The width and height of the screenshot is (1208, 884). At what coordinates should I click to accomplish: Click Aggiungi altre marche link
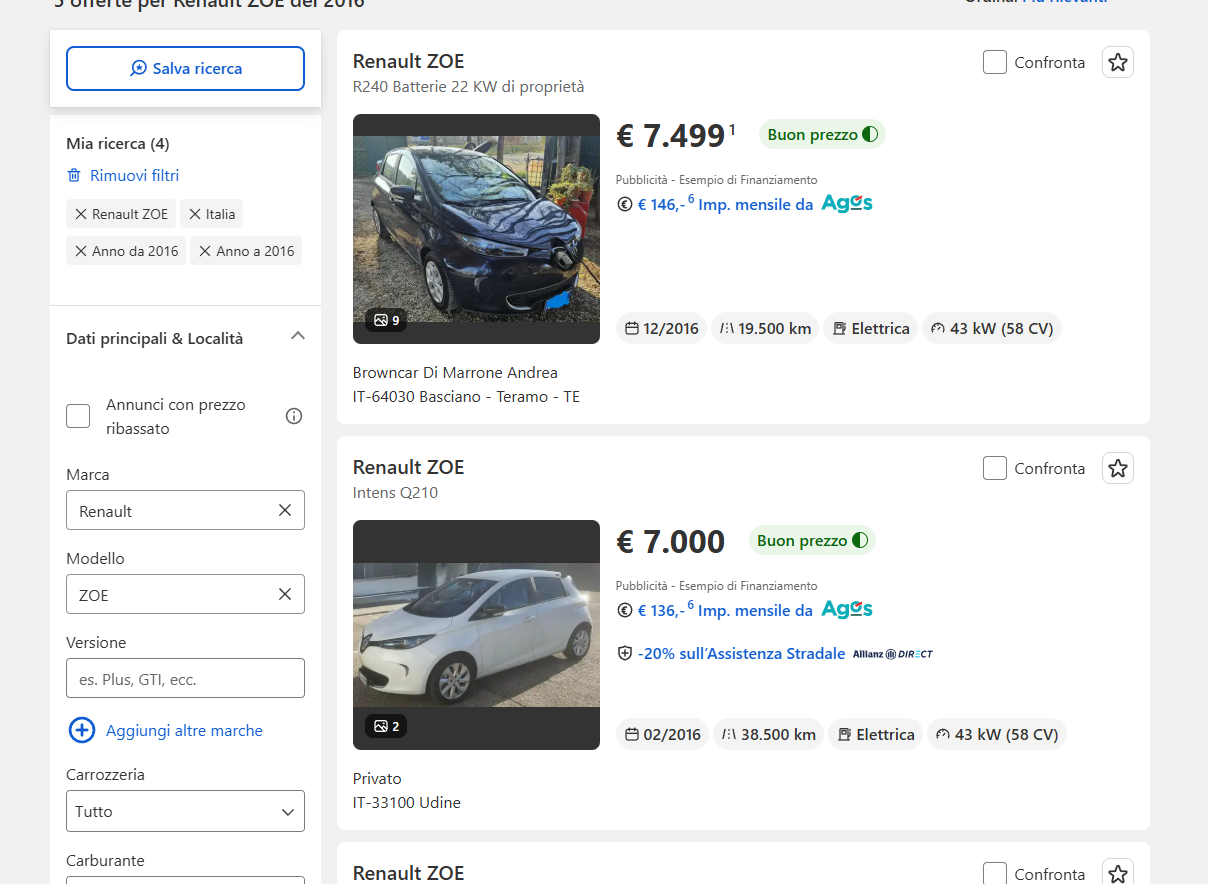(184, 731)
